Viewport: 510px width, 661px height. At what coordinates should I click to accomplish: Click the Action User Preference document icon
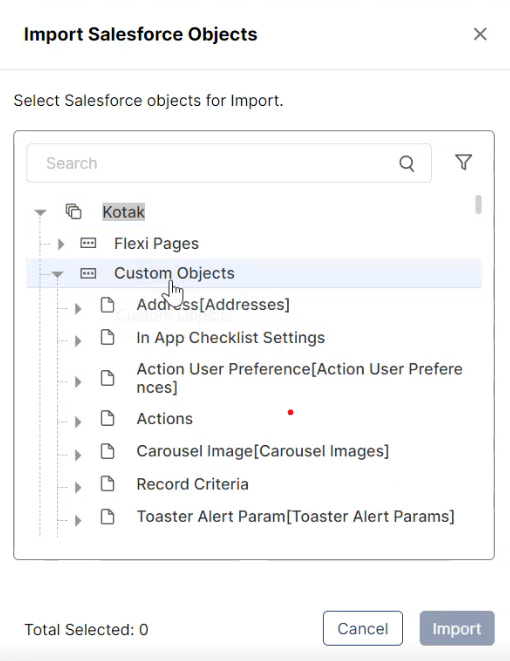point(107,378)
